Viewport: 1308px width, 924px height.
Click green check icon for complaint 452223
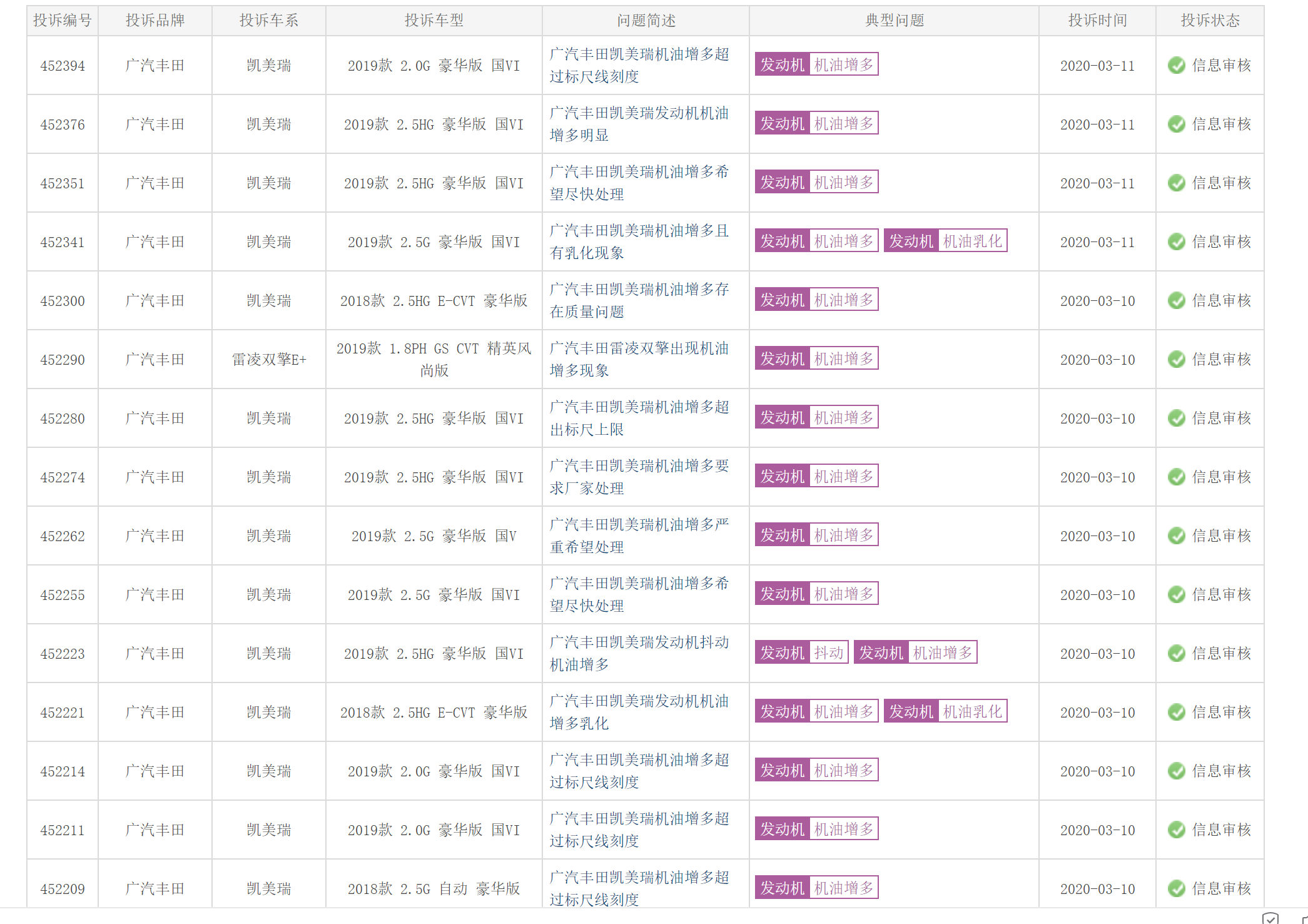[x=1177, y=653]
